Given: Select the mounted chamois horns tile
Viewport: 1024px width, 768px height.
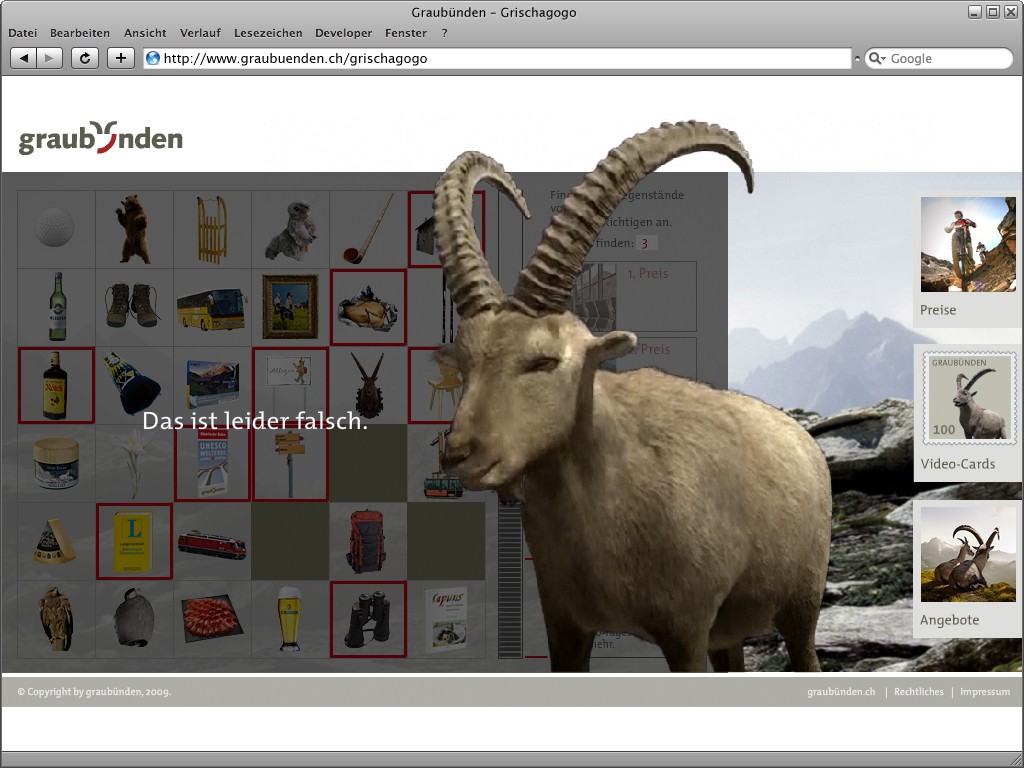Looking at the screenshot, I should (x=368, y=385).
